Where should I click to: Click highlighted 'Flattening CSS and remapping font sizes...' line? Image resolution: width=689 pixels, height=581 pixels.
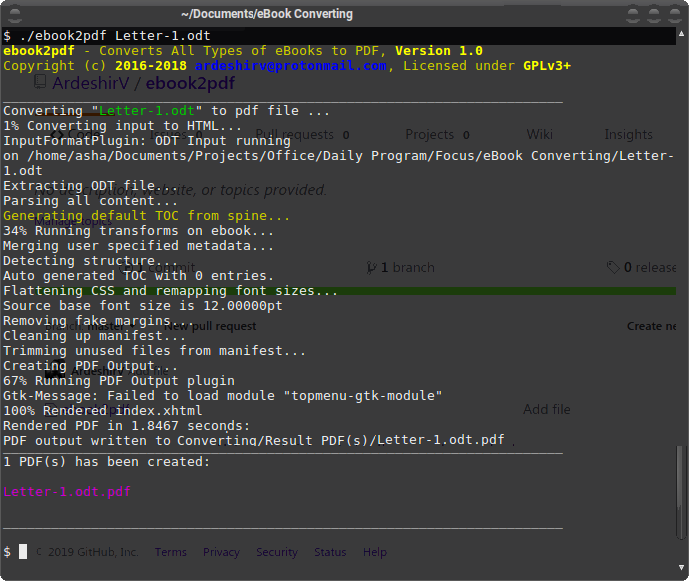(170, 291)
